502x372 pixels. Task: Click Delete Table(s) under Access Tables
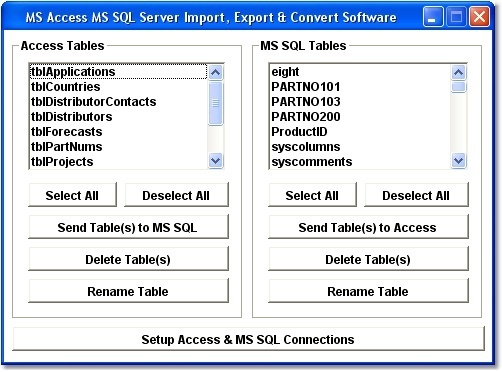click(x=128, y=259)
